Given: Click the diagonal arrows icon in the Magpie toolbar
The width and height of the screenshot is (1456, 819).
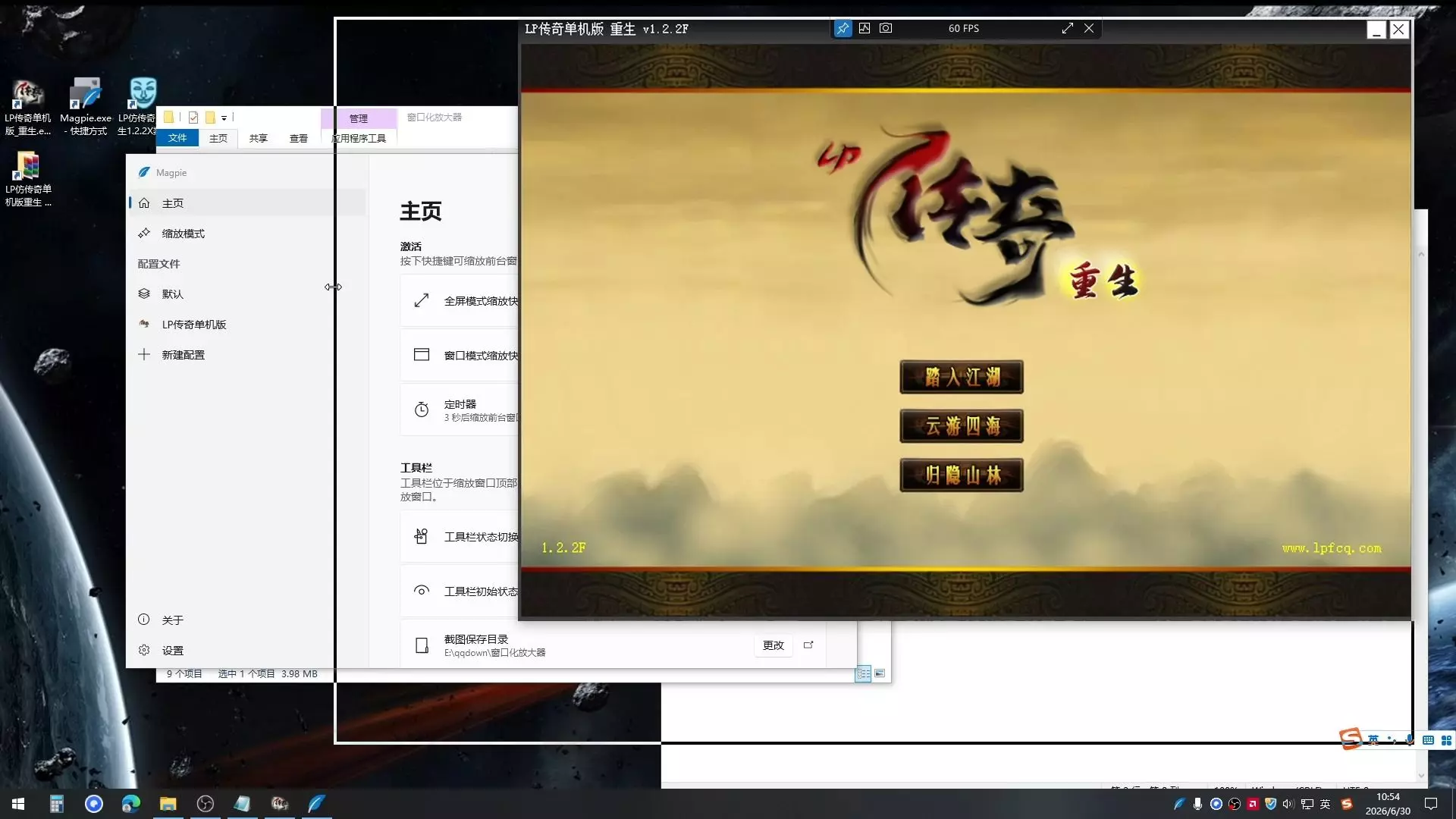Looking at the screenshot, I should point(1068,28).
